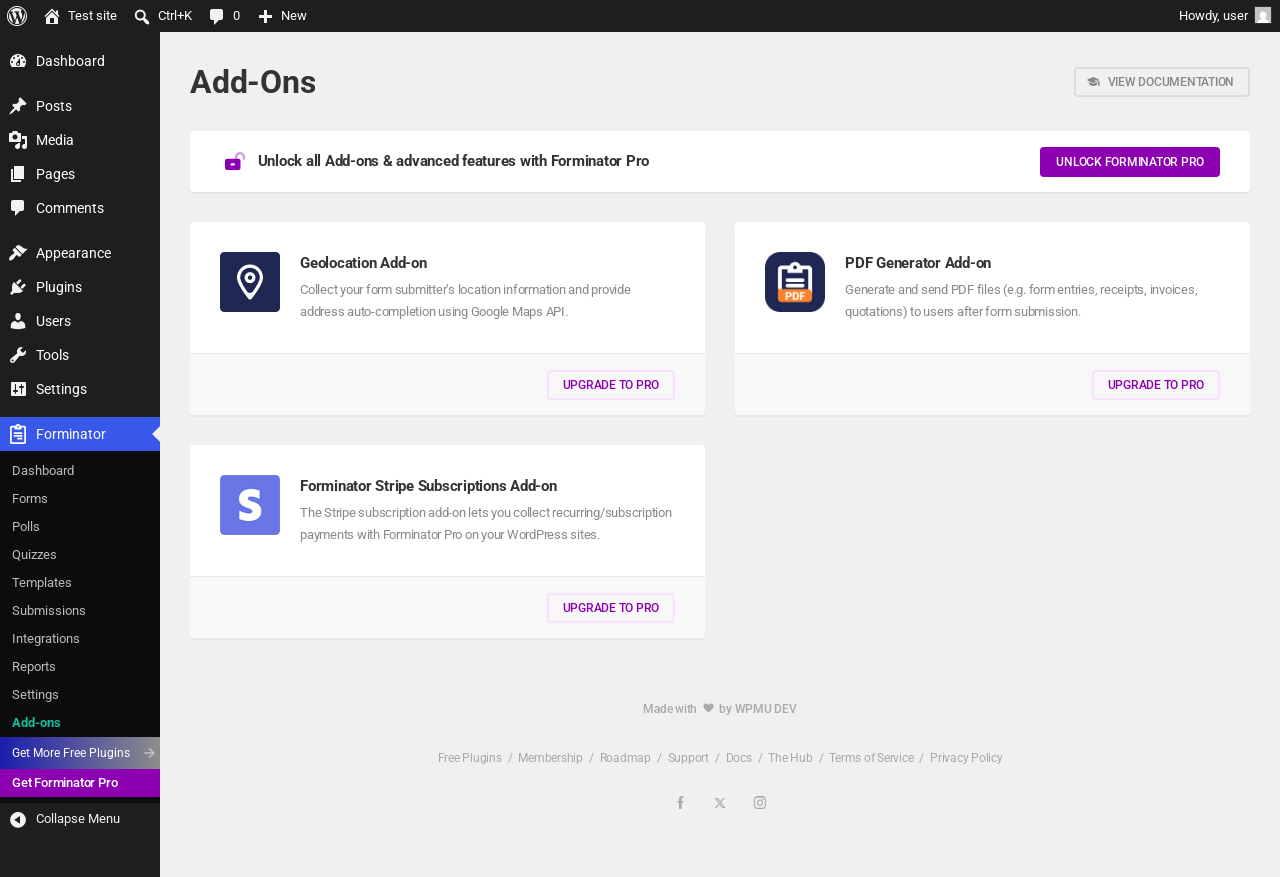Click the PDF Generator Add-on icon

(x=795, y=282)
